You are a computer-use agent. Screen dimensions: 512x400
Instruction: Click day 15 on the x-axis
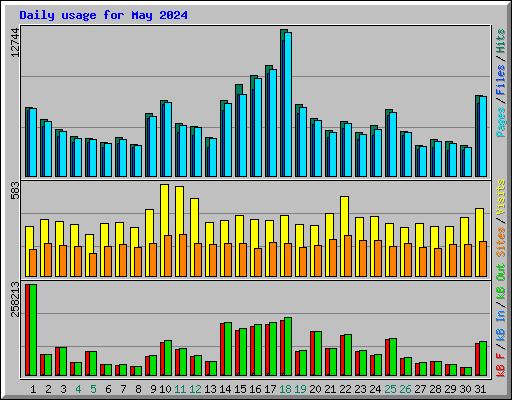click(240, 389)
